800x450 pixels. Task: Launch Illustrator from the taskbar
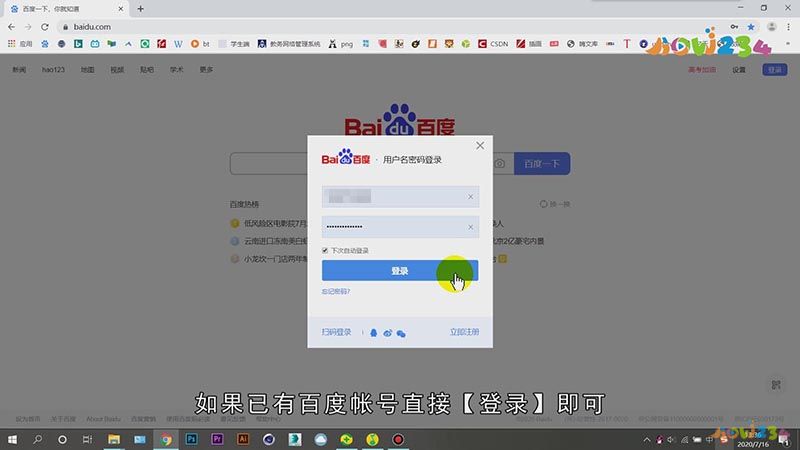click(243, 439)
